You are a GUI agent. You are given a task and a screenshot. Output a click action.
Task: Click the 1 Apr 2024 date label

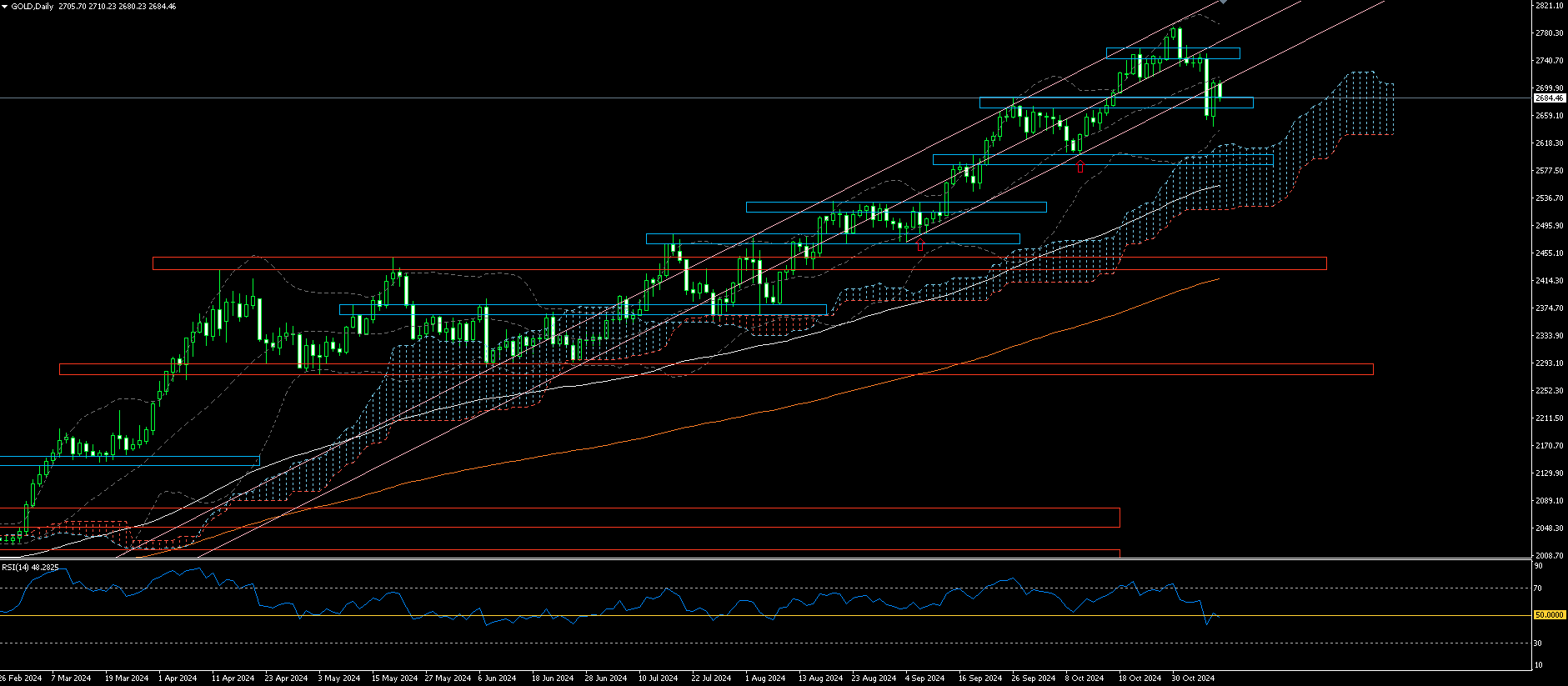point(178,678)
